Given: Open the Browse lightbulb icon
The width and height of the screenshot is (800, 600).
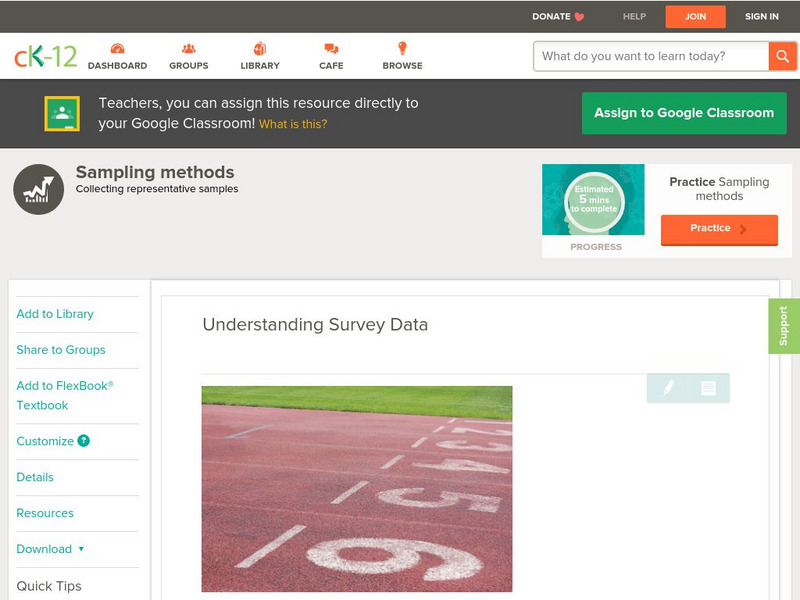Looking at the screenshot, I should point(403,48).
